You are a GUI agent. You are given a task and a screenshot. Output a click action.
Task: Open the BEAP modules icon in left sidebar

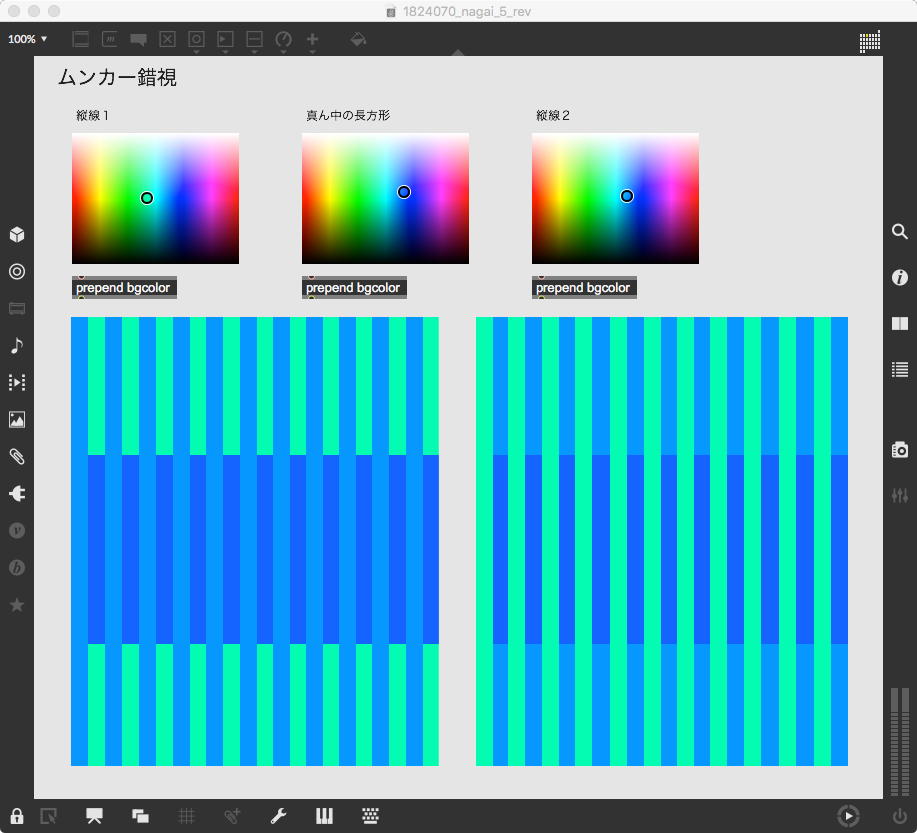[17, 567]
